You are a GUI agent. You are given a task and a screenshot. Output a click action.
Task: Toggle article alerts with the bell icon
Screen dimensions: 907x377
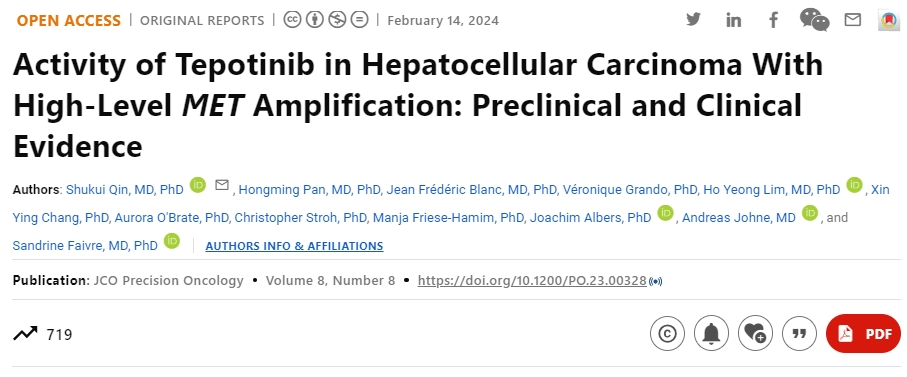[x=711, y=334]
